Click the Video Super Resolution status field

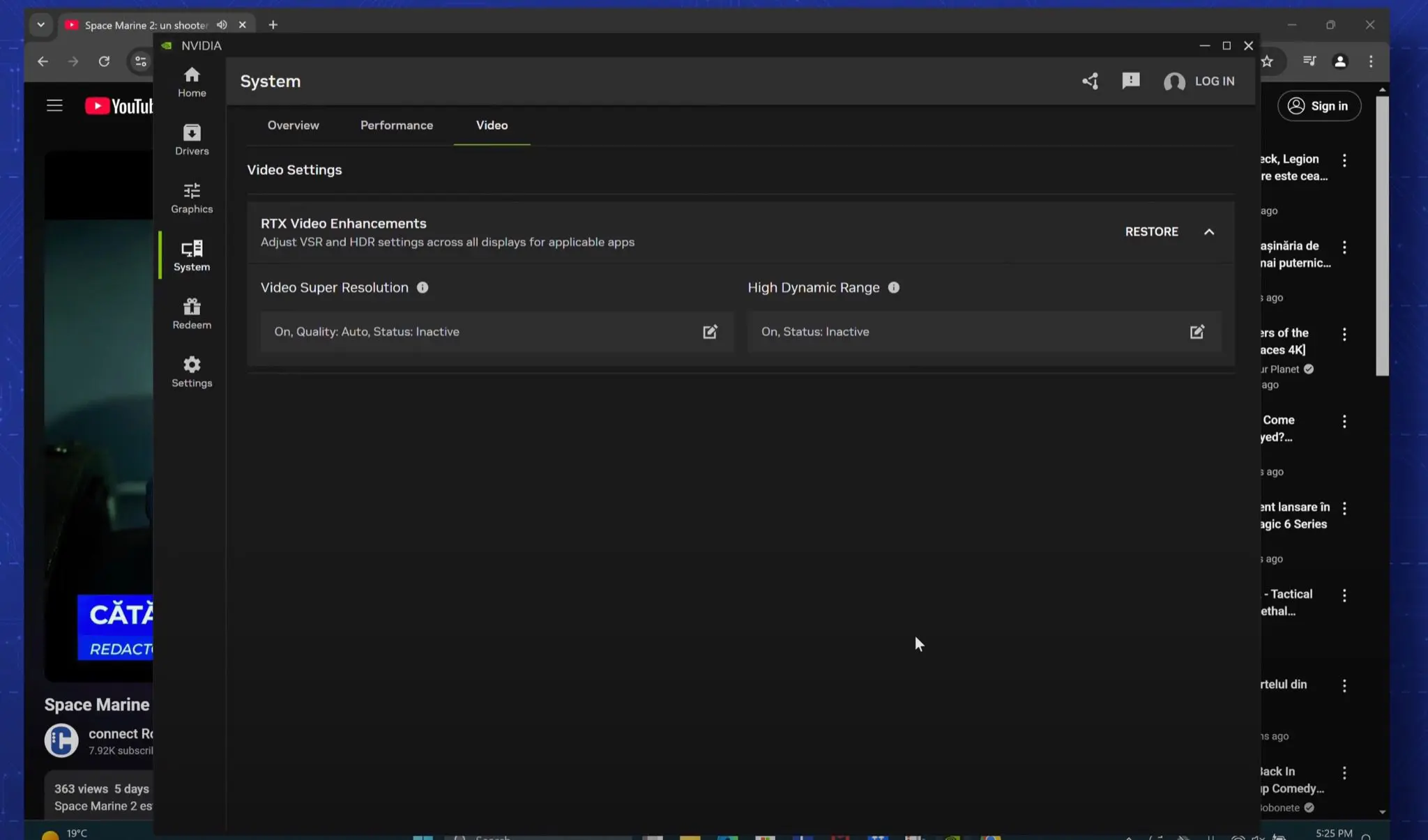click(496, 332)
